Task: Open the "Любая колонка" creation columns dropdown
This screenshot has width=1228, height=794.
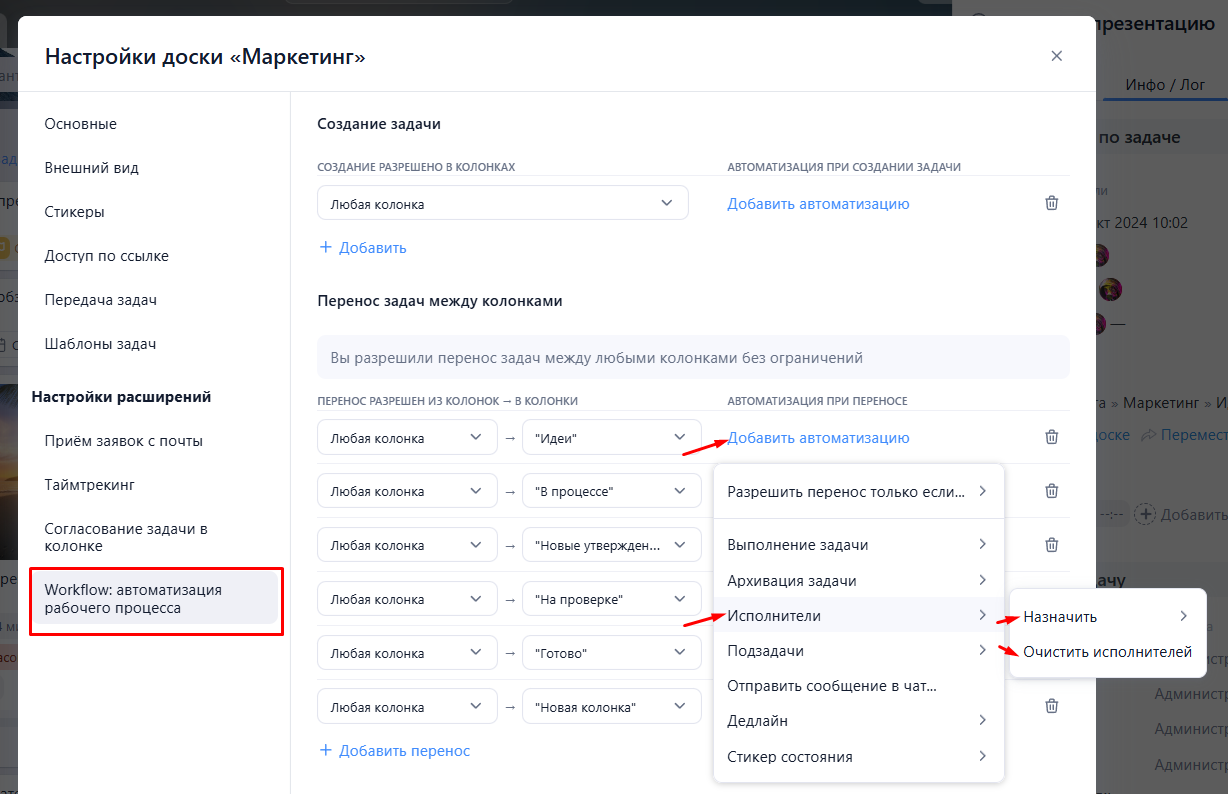Action: tap(503, 203)
